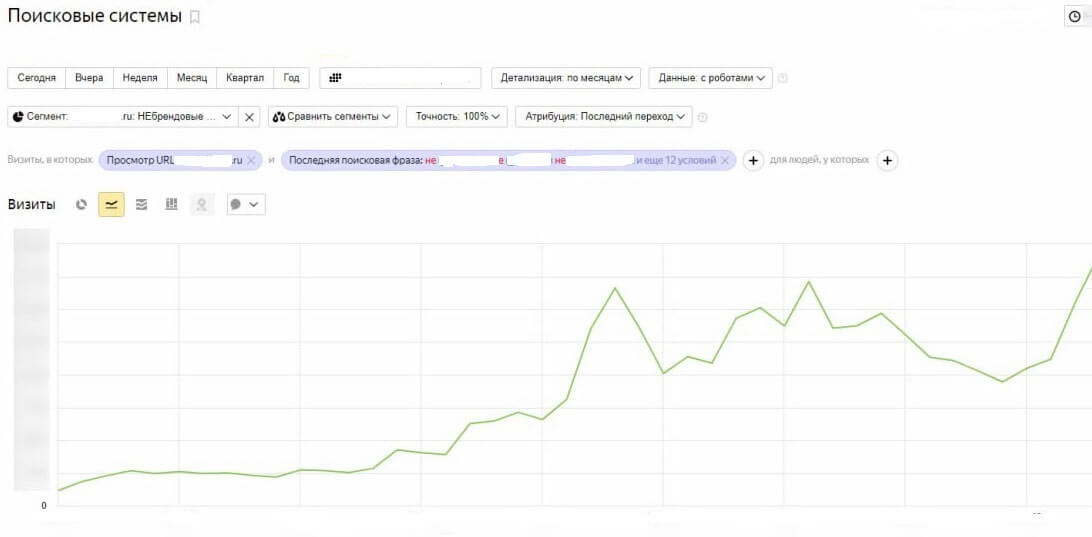Image resolution: width=1092 pixels, height=537 pixels.
Task: Click help icon next to Данные dropdown
Action: tap(782, 79)
